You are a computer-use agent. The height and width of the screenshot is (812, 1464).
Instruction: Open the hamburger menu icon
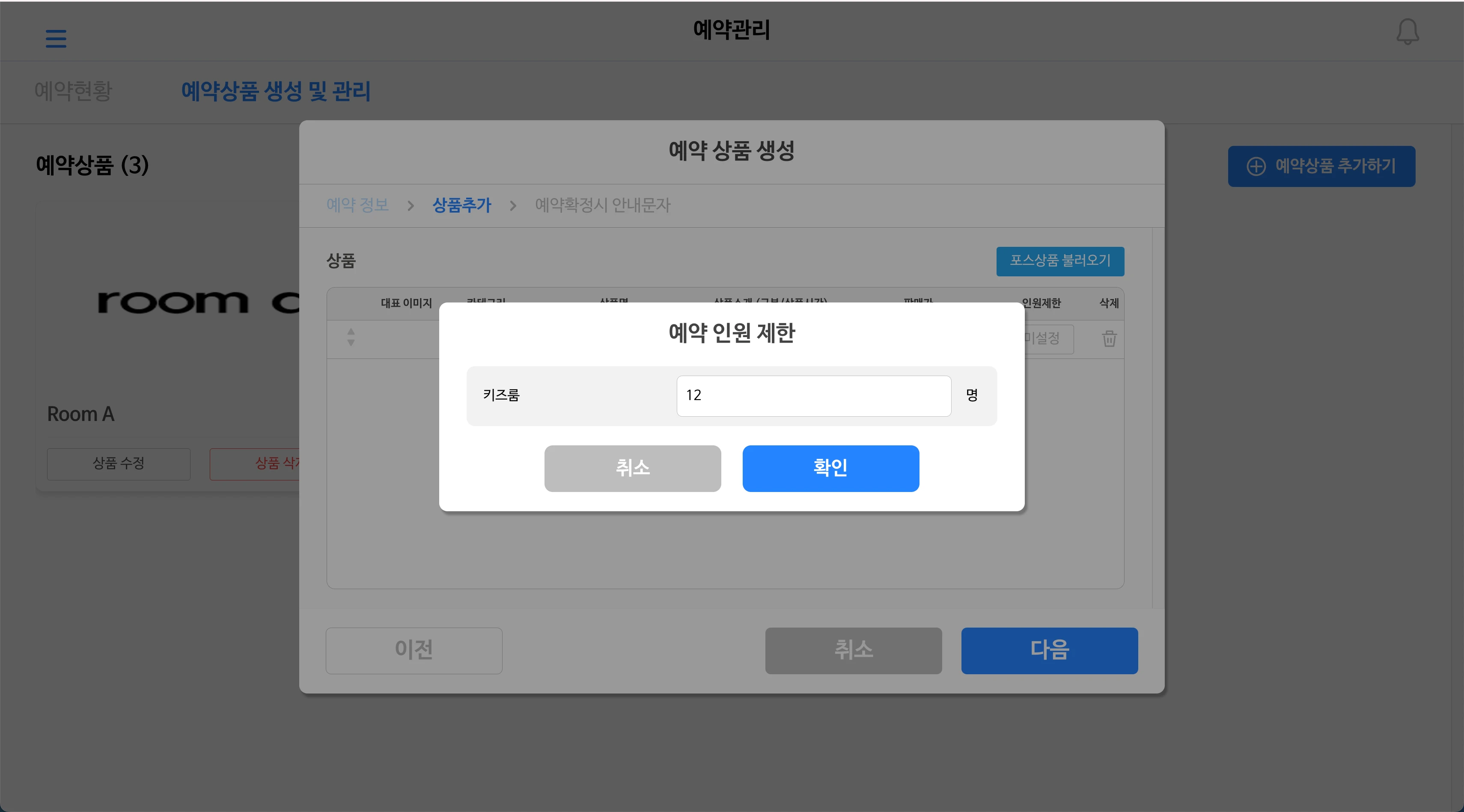pyautogui.click(x=56, y=39)
